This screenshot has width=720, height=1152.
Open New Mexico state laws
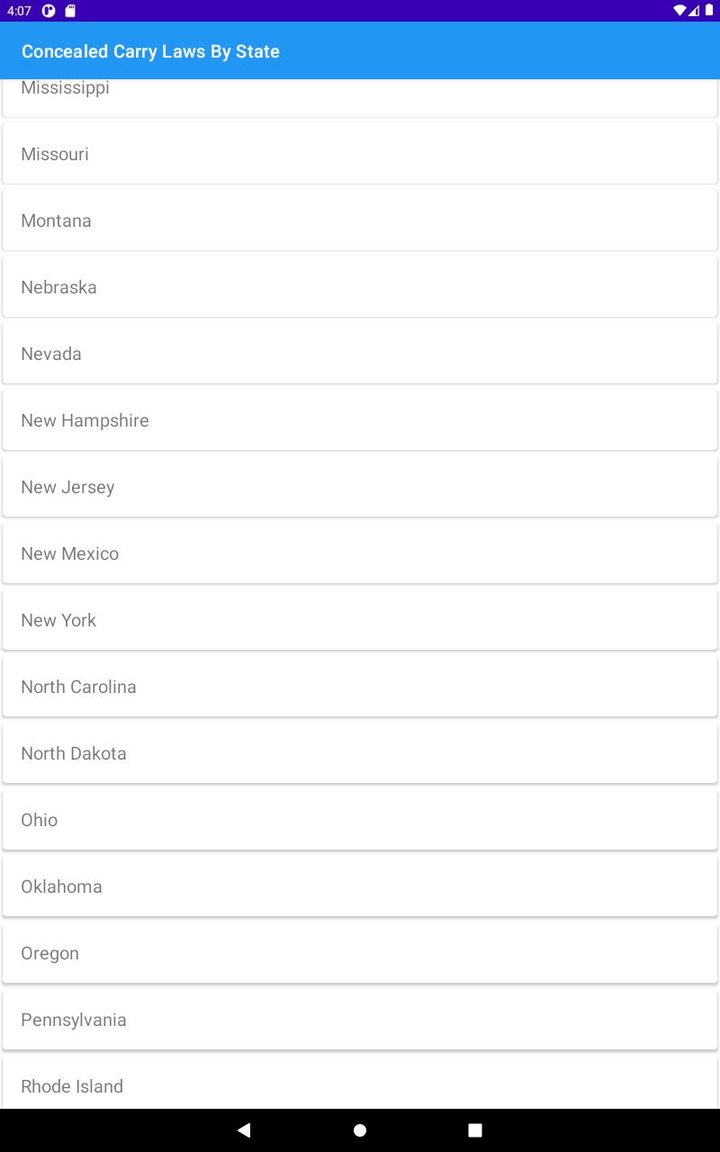pos(360,553)
